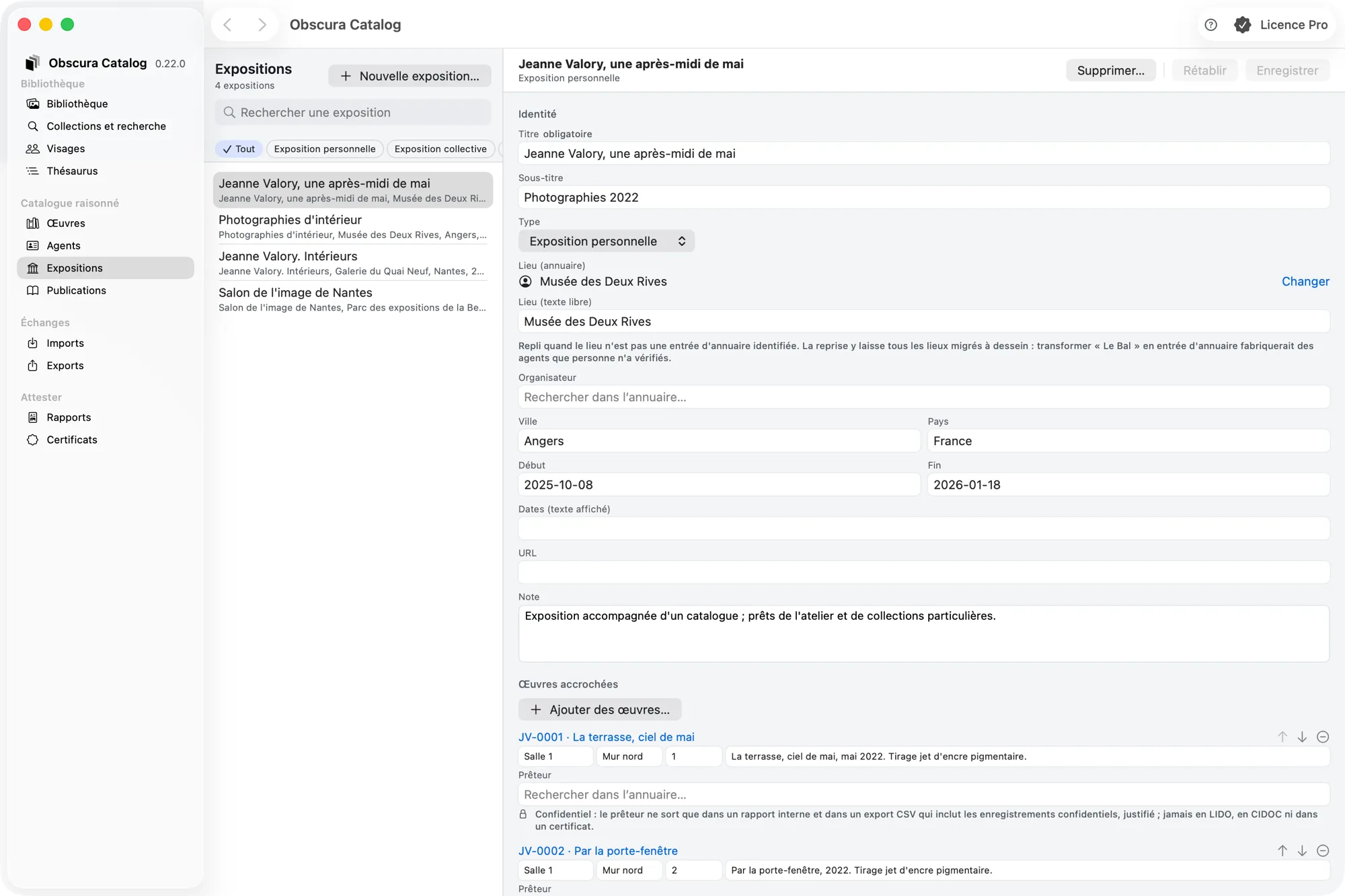This screenshot has width=1345, height=896.
Task: Click the Licence Pro badge
Action: coord(1280,25)
